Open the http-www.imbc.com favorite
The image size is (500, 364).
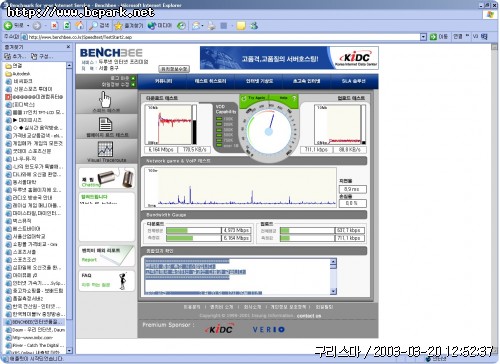pos(30,338)
